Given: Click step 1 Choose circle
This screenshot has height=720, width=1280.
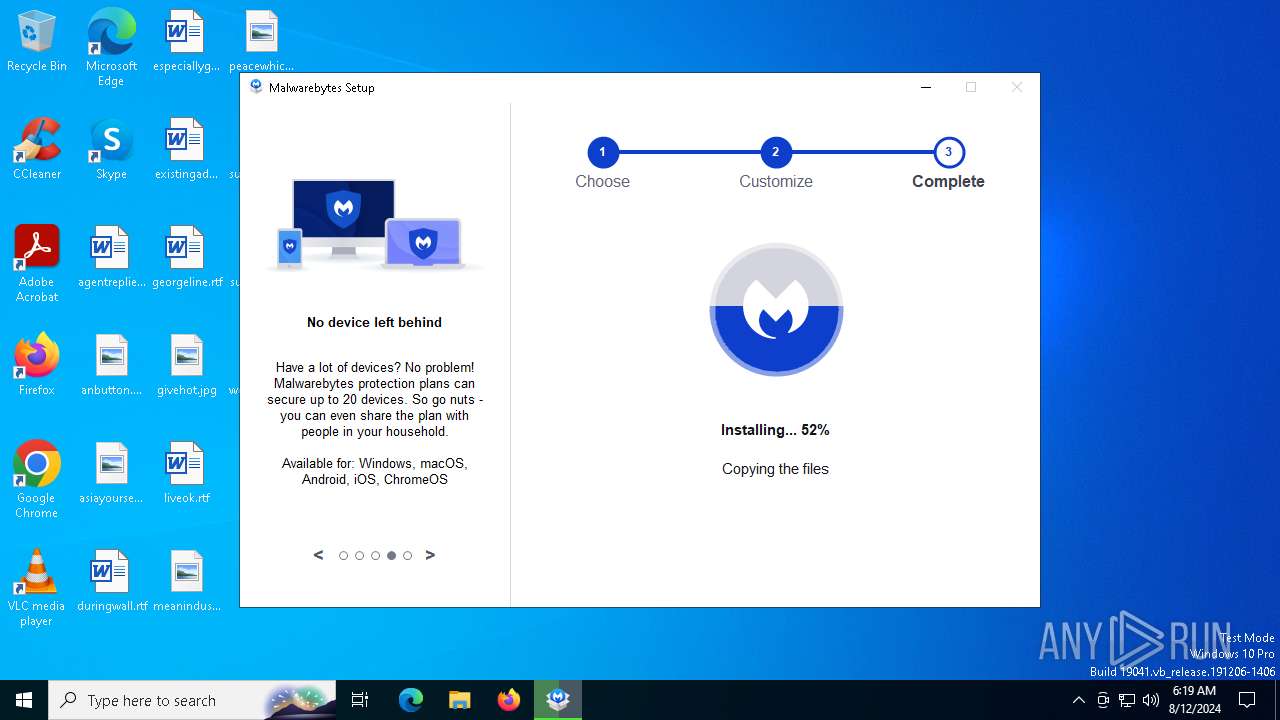Looking at the screenshot, I should tap(602, 152).
